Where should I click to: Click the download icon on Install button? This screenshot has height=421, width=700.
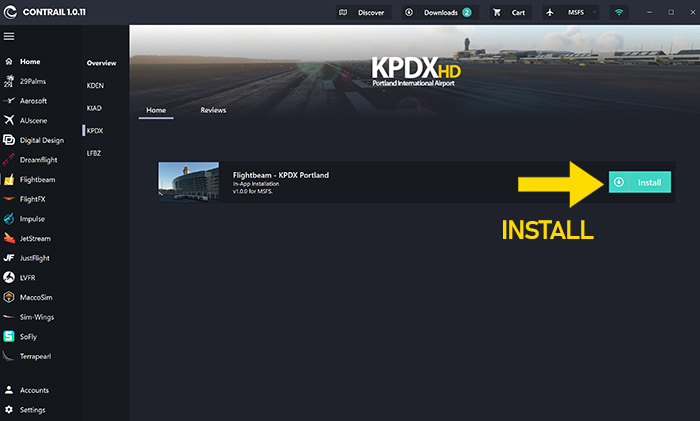pos(619,182)
